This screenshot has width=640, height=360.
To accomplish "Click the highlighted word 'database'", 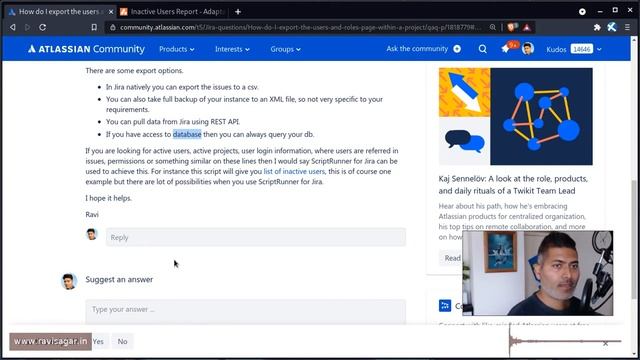I will click(x=187, y=134).
